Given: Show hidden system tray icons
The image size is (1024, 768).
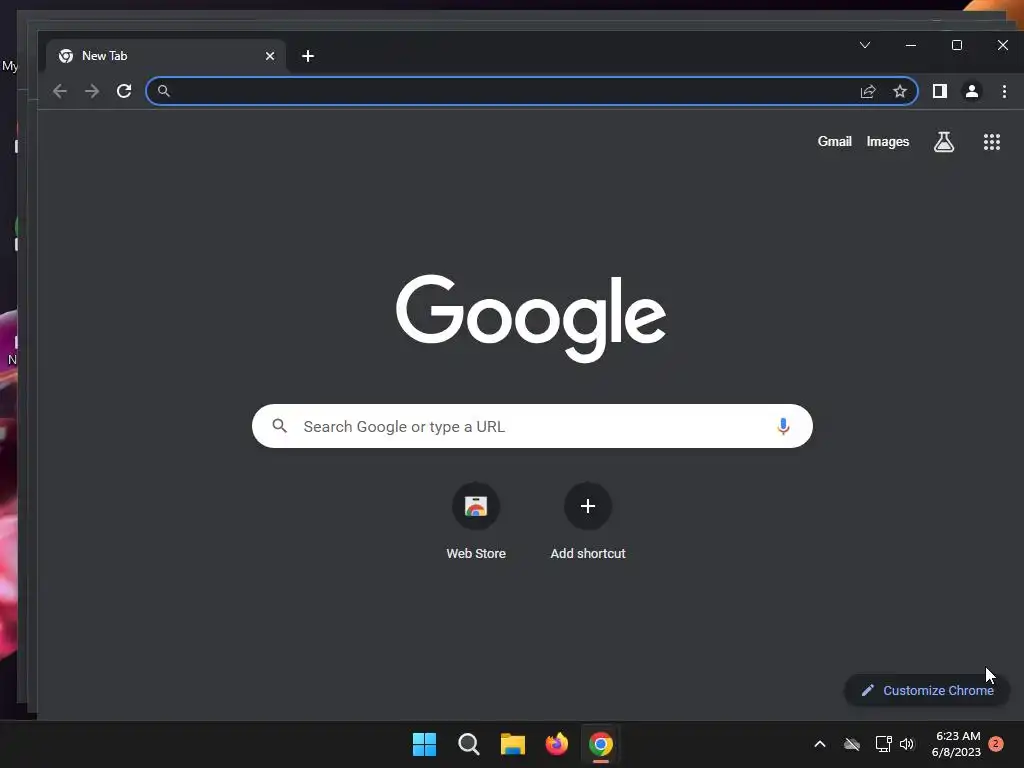Looking at the screenshot, I should coord(820,744).
